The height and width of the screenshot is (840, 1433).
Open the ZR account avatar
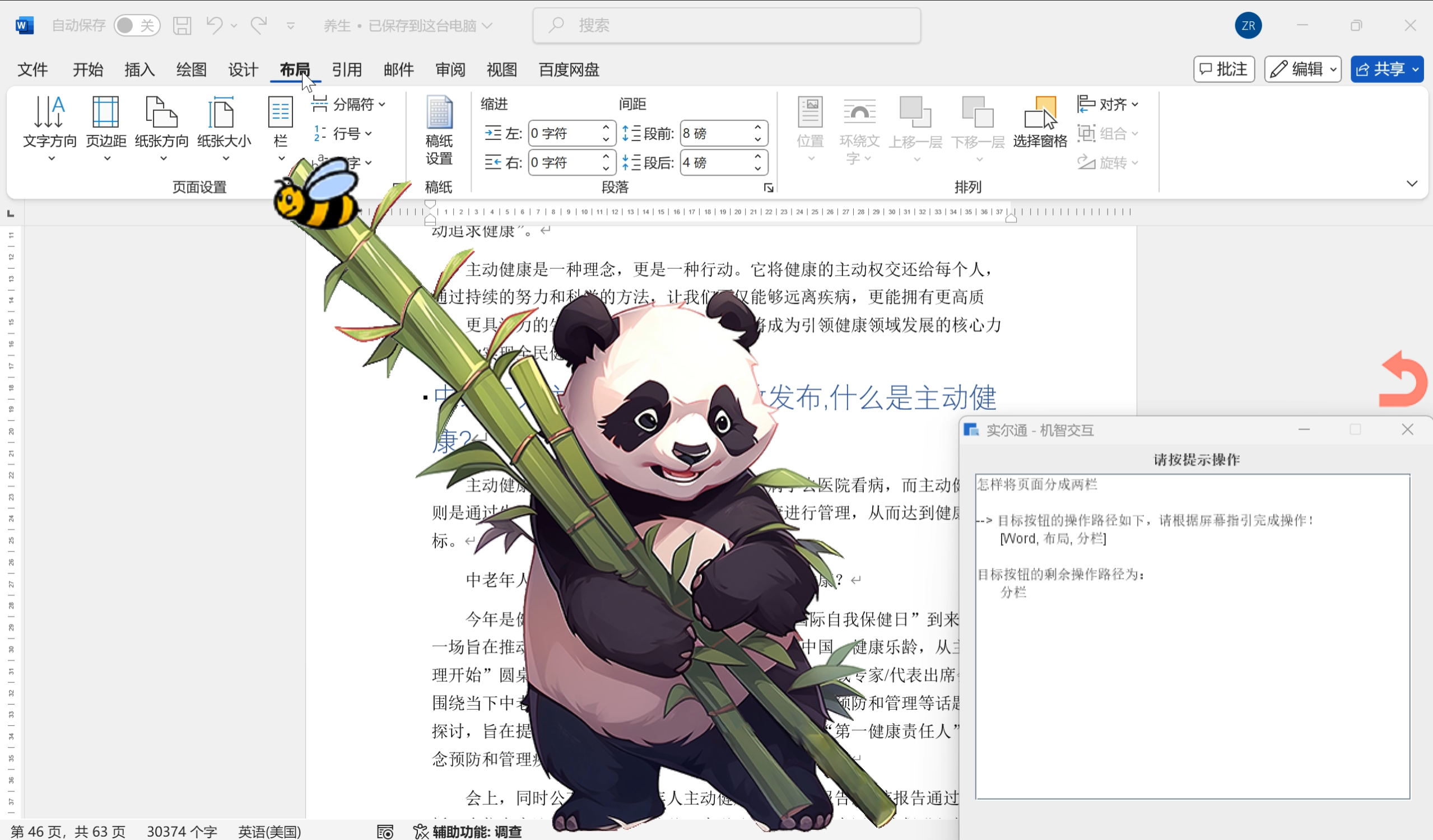[1248, 26]
